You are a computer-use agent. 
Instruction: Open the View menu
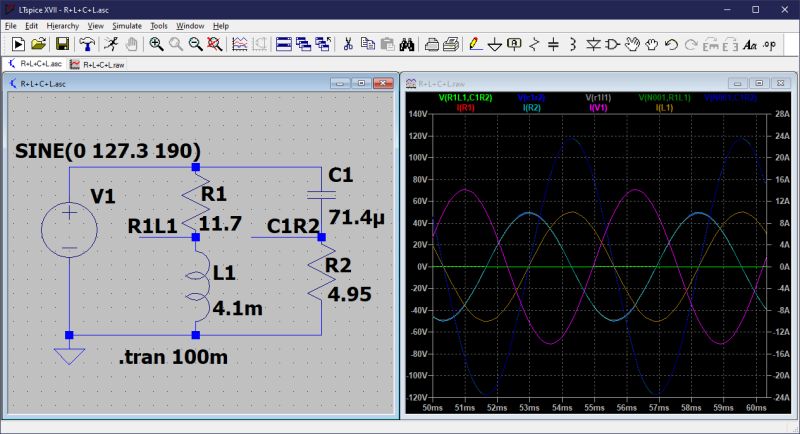coord(95,25)
